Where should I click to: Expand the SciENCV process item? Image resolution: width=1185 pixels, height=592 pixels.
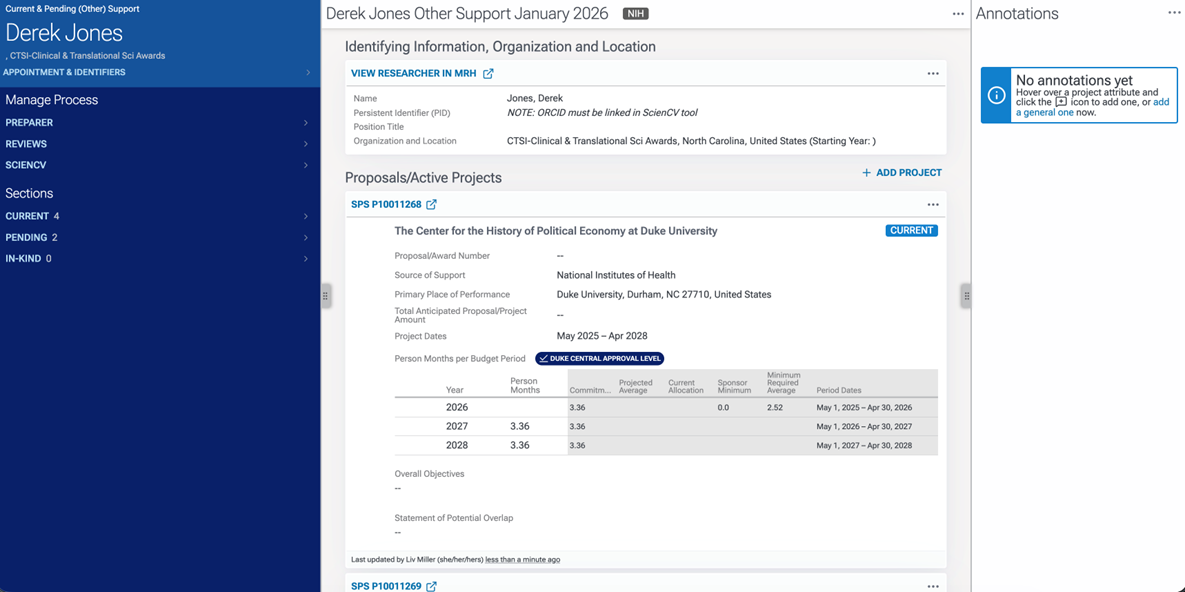click(x=305, y=165)
